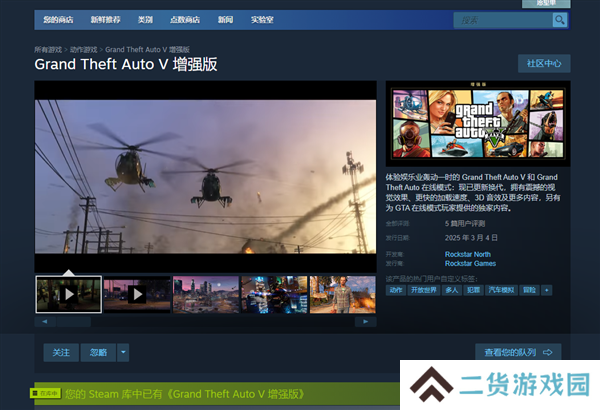Click the 所有游戏 breadcrumb

(48, 50)
